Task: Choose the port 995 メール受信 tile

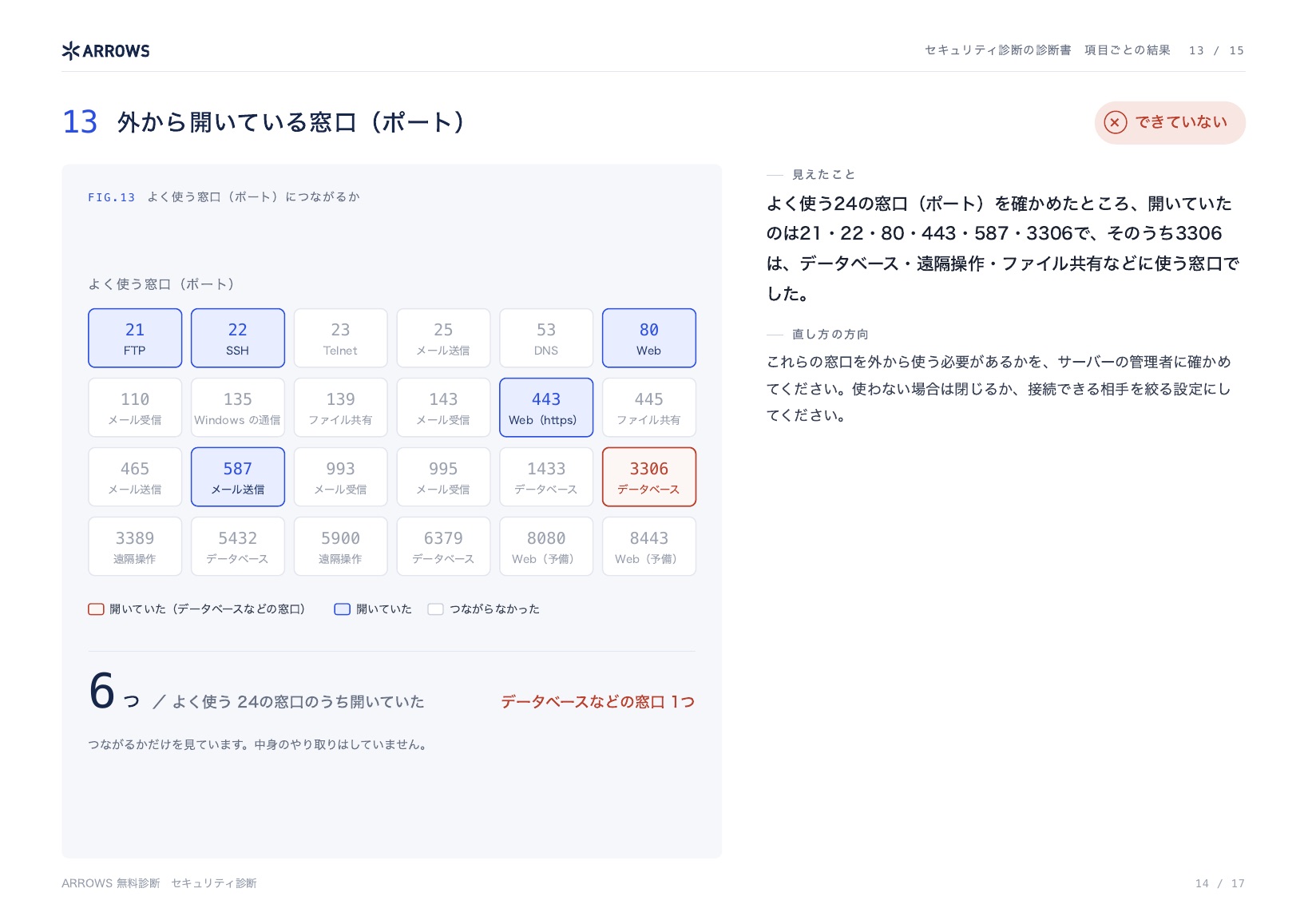Action: (x=443, y=477)
